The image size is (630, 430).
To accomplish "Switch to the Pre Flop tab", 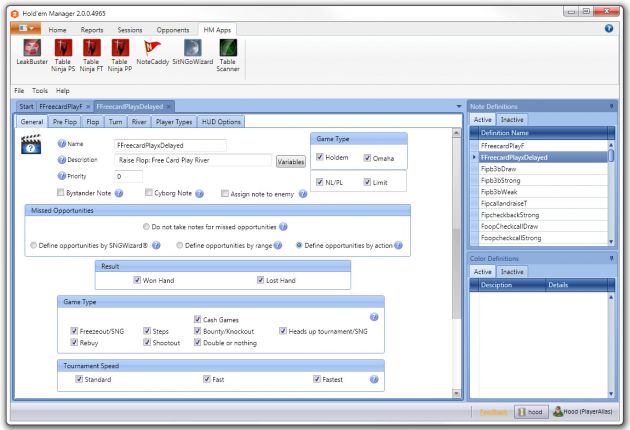I will pyautogui.click(x=65, y=122).
